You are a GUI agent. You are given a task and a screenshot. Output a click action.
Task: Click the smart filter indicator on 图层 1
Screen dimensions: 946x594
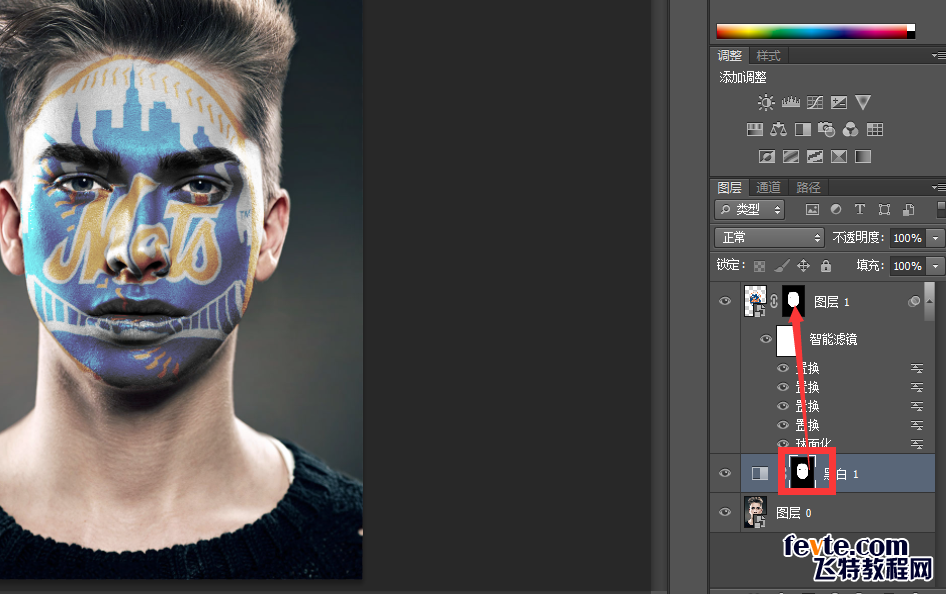point(914,301)
